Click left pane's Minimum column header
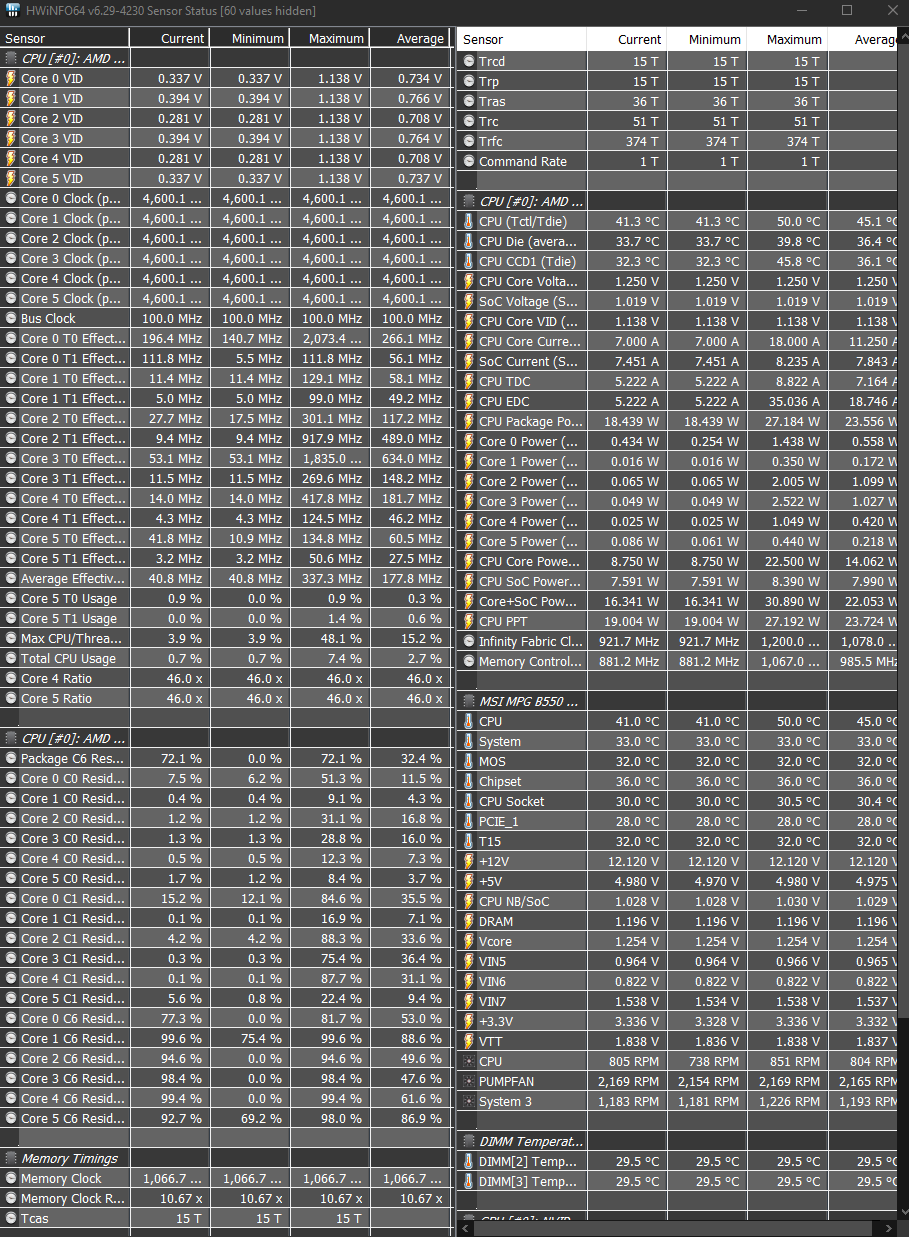Viewport: 909px width, 1237px height. [249, 38]
